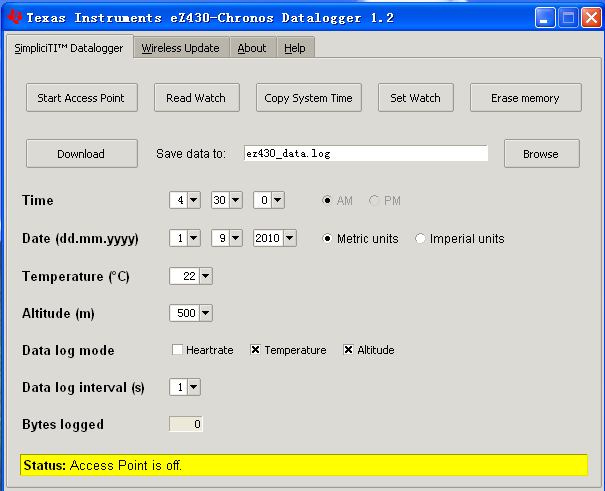Click the Erase memory button
The width and height of the screenshot is (605, 491).
[525, 98]
